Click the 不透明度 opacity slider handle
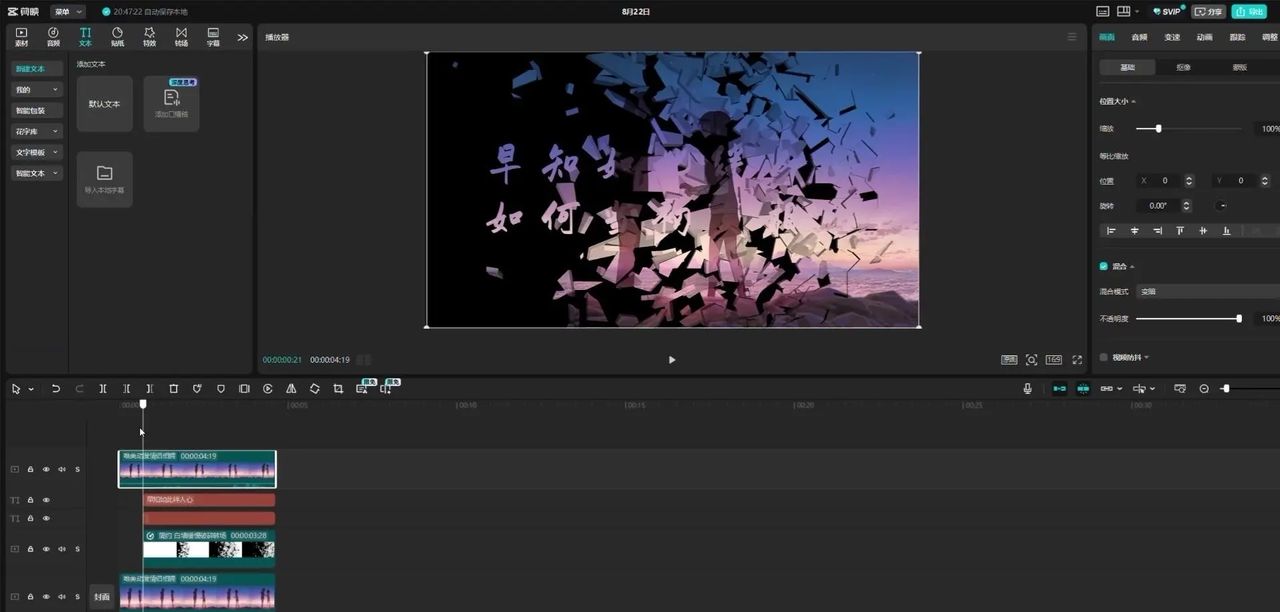 pyautogui.click(x=1239, y=318)
